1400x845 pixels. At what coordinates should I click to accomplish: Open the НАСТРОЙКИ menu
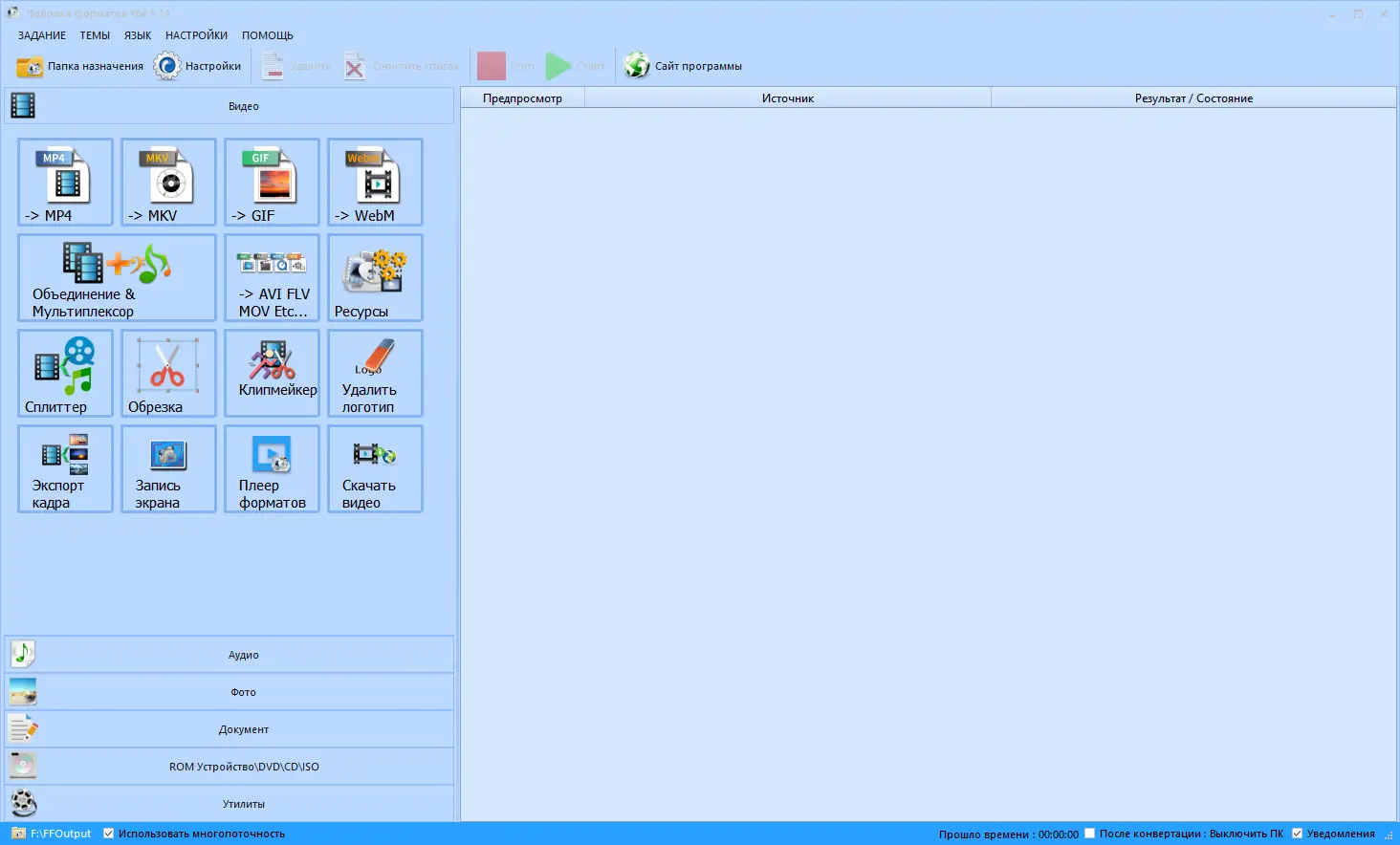[196, 34]
